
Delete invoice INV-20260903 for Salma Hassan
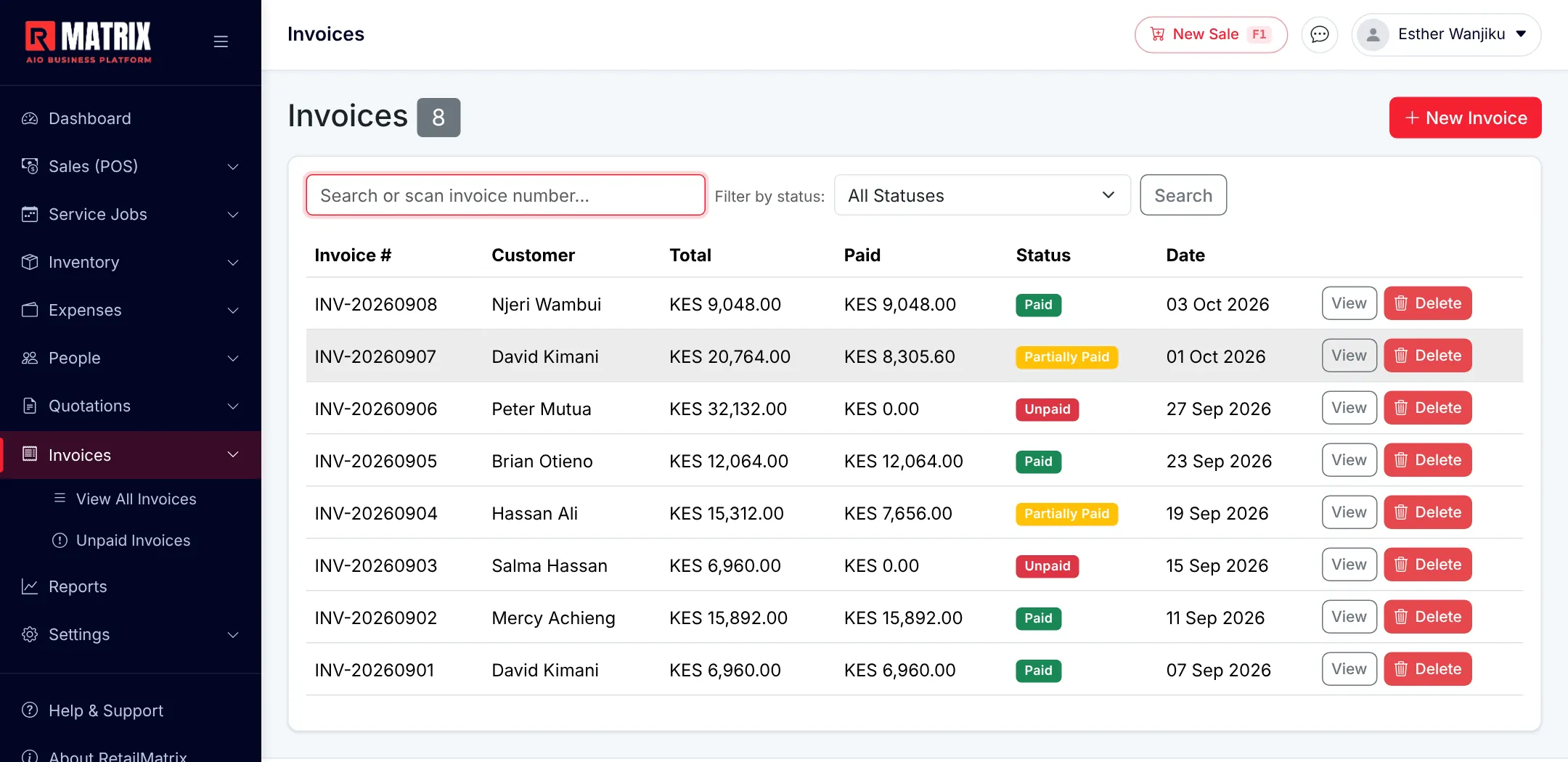[1427, 565]
